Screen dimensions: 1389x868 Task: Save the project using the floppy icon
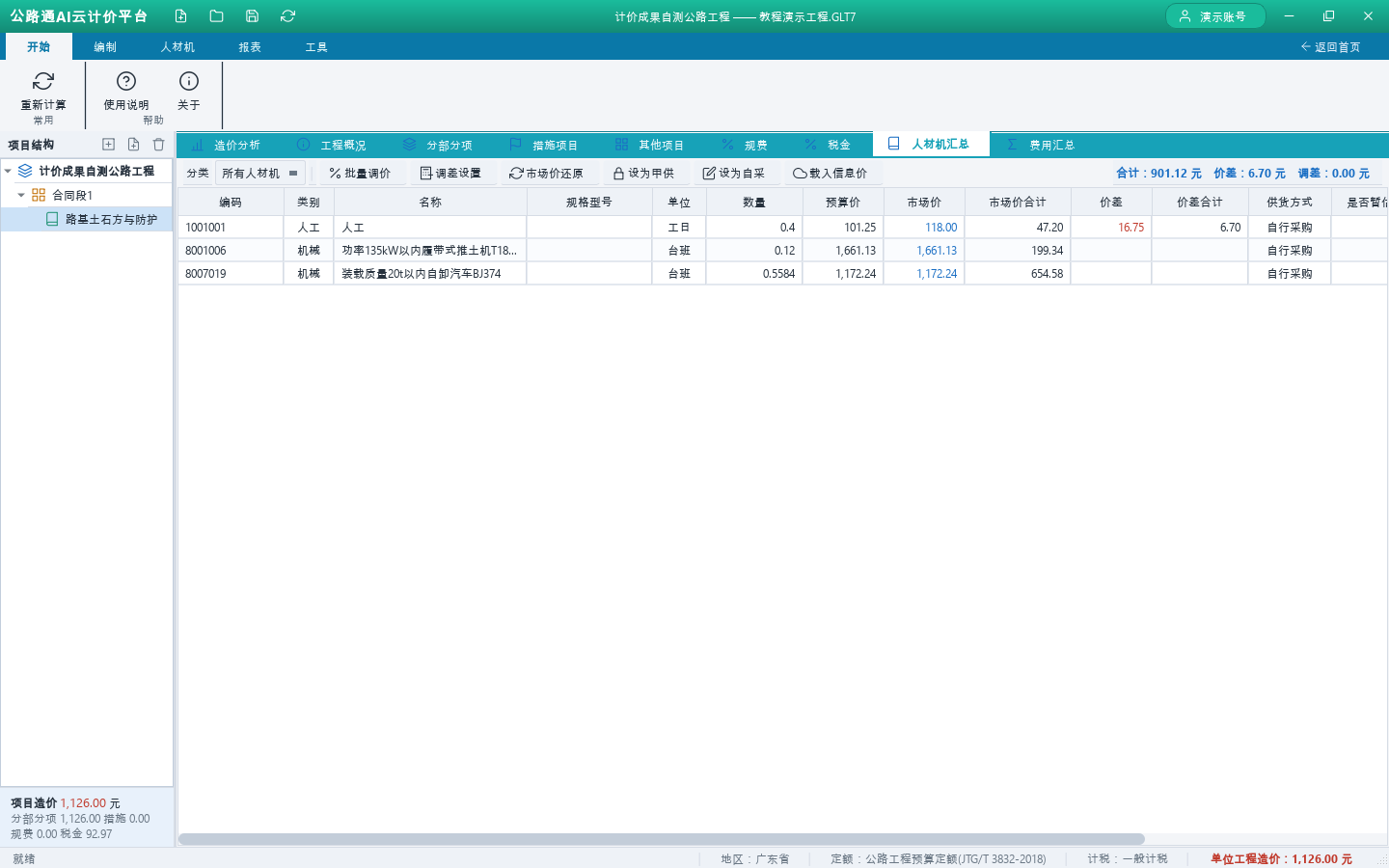(252, 16)
